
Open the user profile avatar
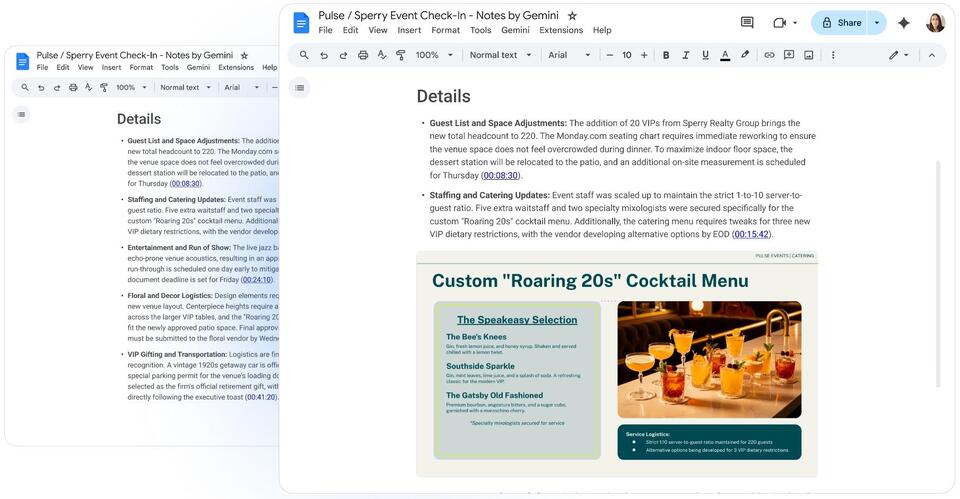point(935,23)
